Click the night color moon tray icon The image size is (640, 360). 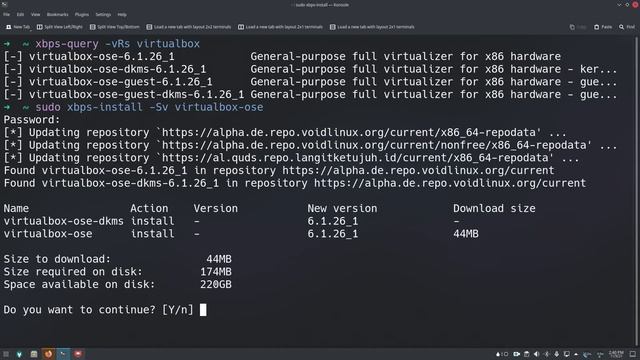[x=587, y=354]
